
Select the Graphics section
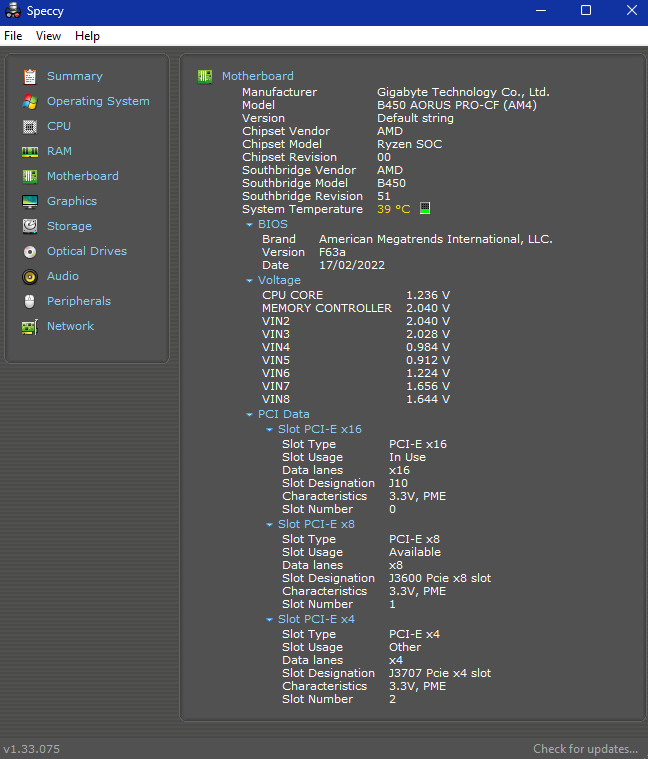72,201
